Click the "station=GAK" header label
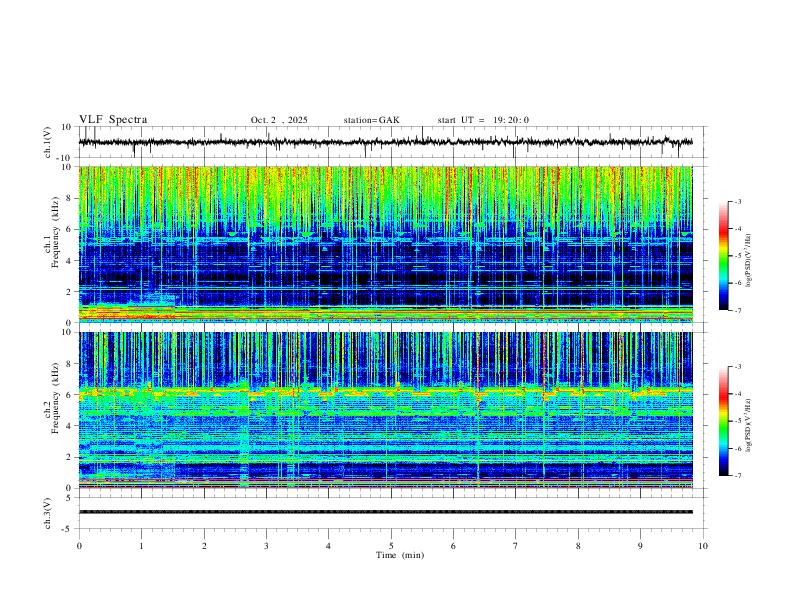 pos(371,120)
